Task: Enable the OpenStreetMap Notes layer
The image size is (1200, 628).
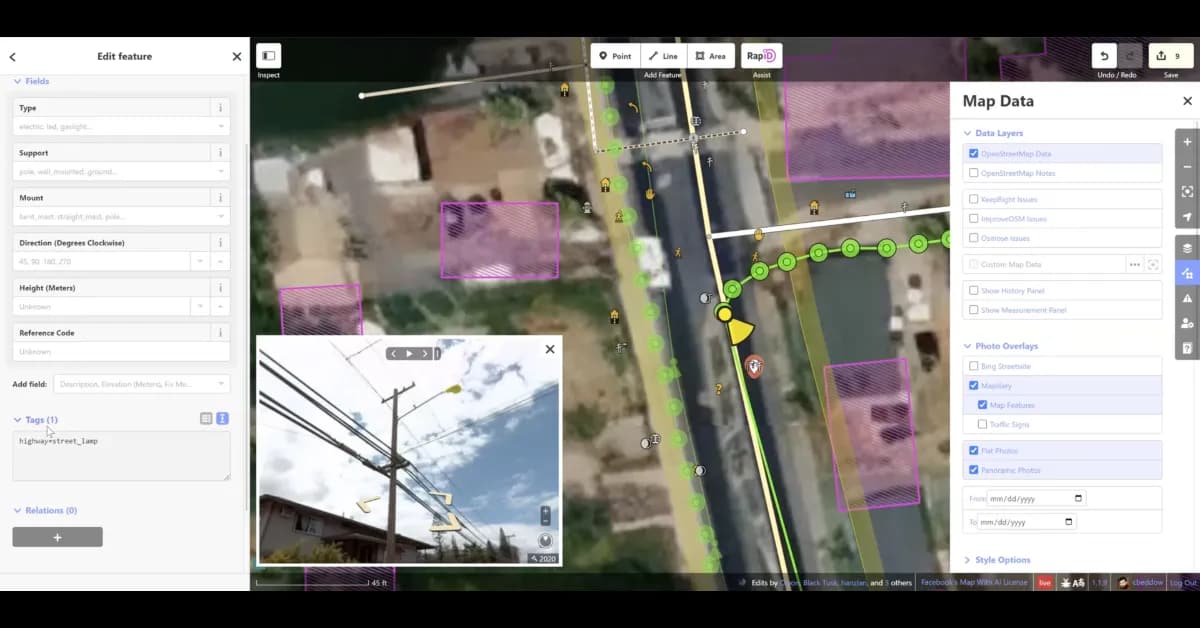Action: click(974, 173)
